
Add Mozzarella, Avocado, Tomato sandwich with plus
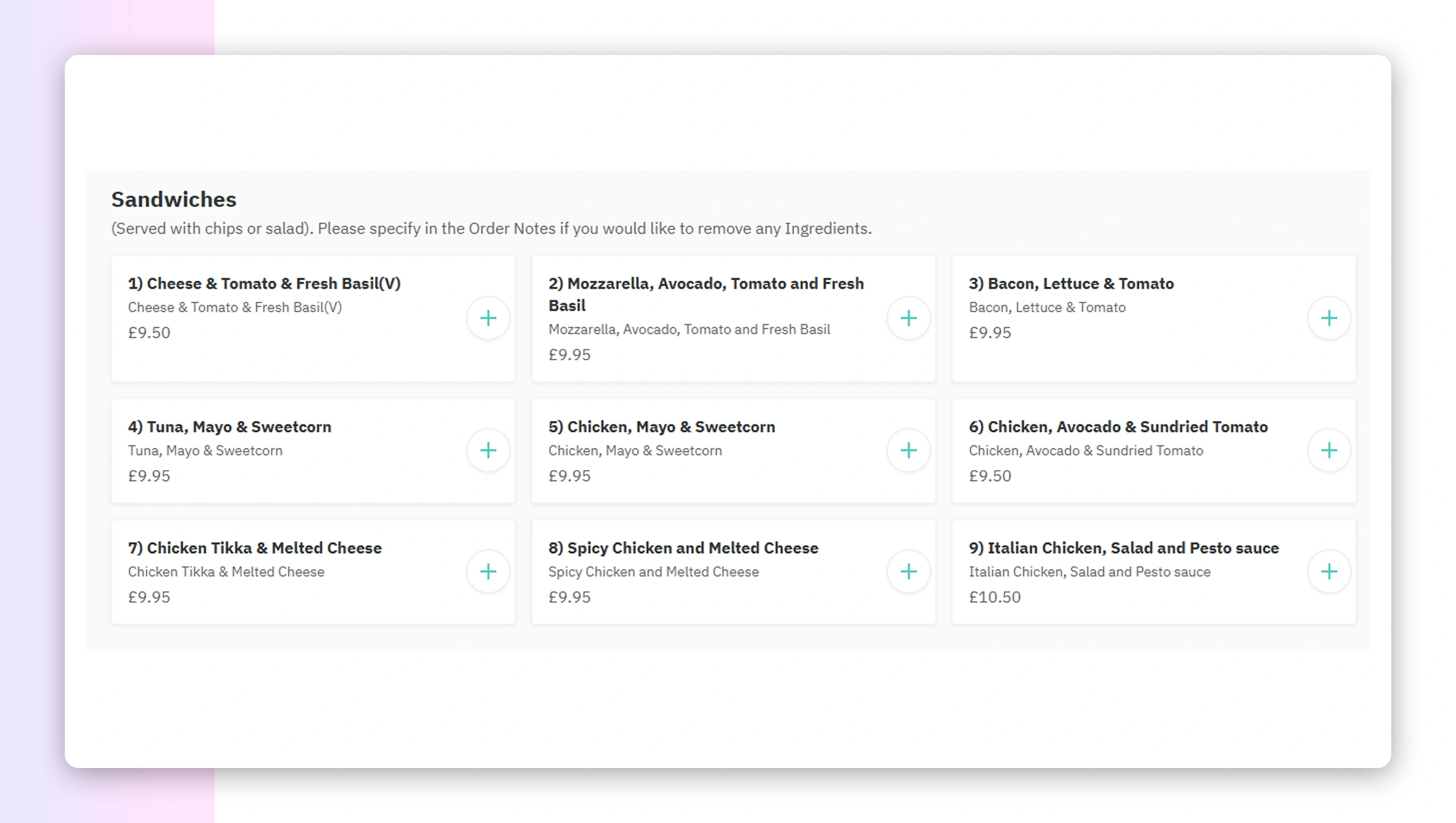pos(908,318)
